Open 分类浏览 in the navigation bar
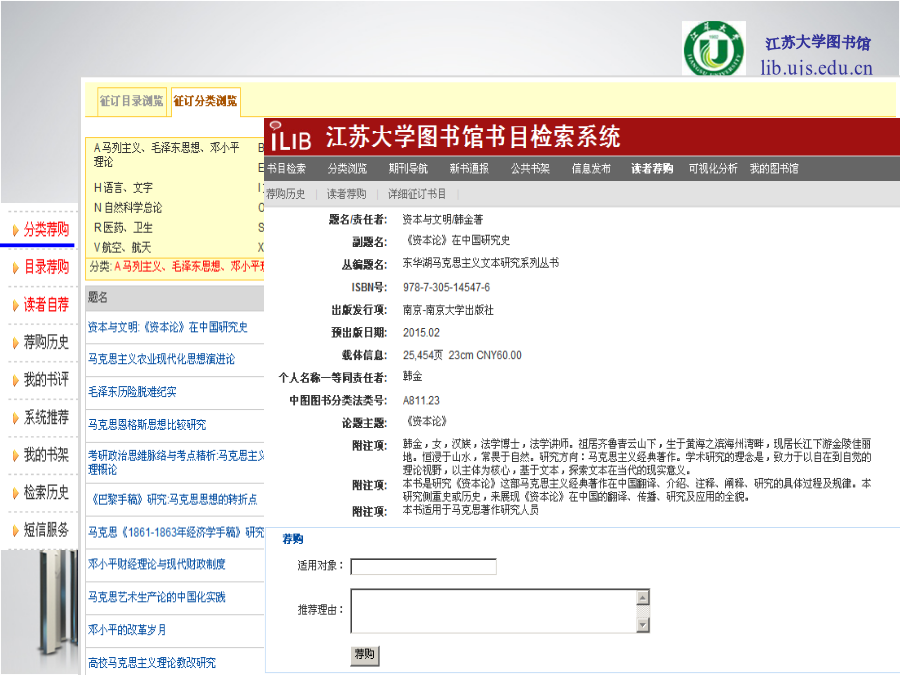The width and height of the screenshot is (900, 675). [347, 169]
